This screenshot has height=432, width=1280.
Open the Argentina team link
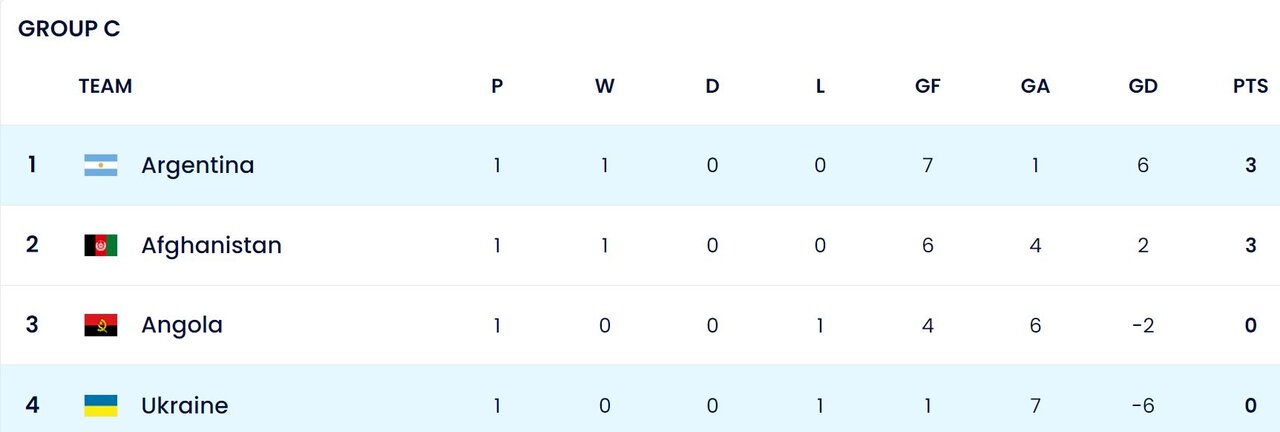198,166
